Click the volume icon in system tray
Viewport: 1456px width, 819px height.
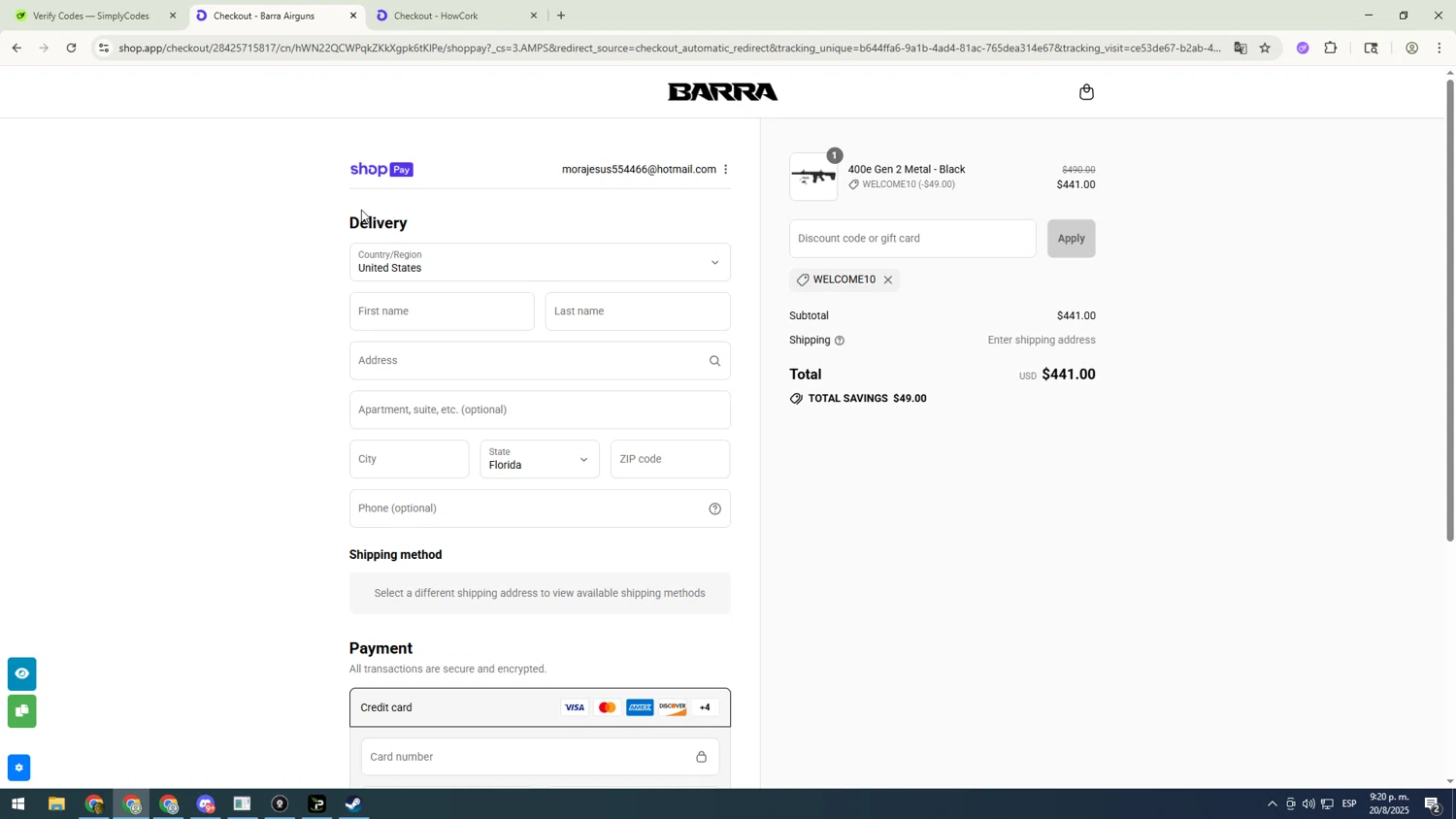1308,804
